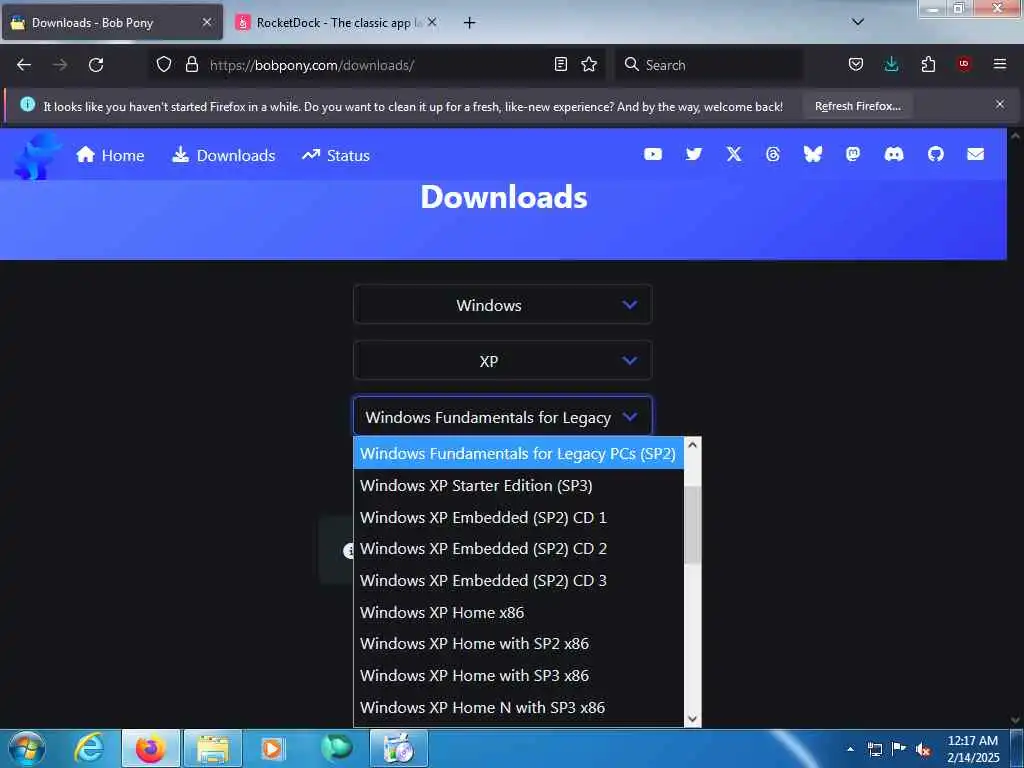Launch Internet Explorer from the taskbar
This screenshot has width=1024, height=768.
click(89, 748)
